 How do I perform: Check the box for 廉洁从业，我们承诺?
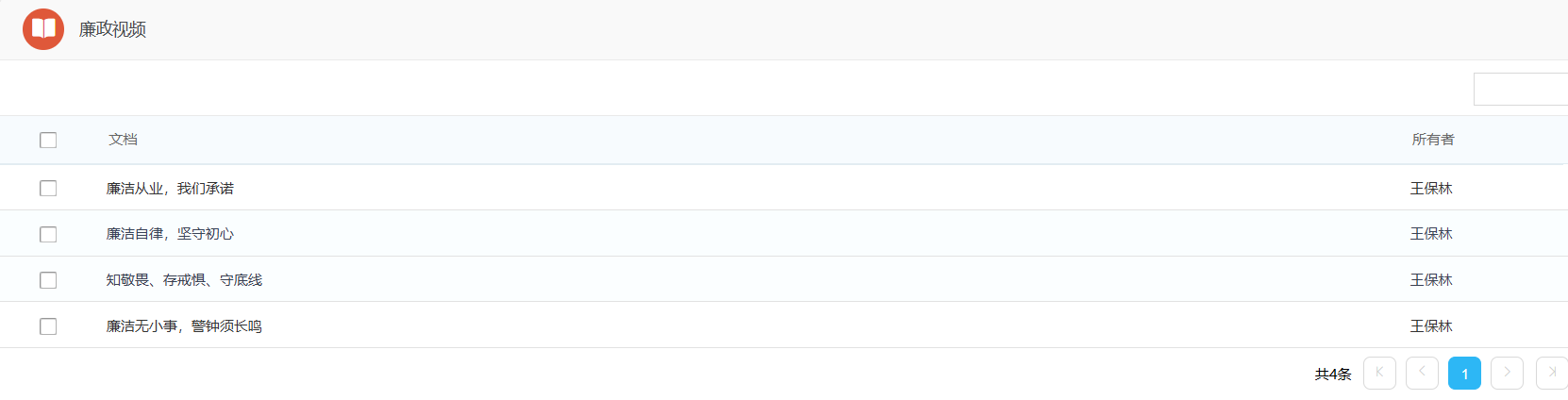tap(48, 188)
